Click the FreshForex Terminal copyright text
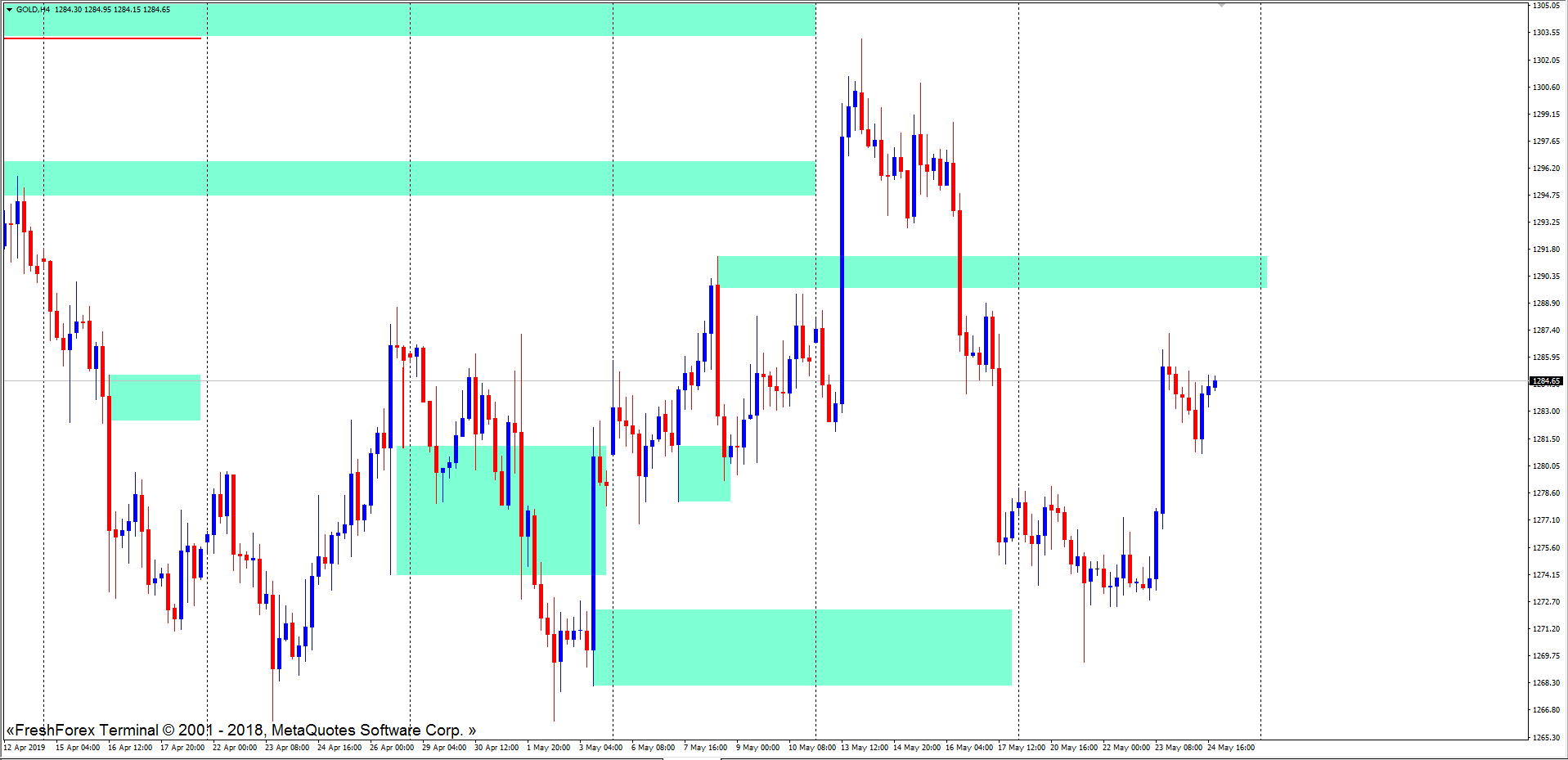Screen dimensions: 1568x760 (240, 730)
